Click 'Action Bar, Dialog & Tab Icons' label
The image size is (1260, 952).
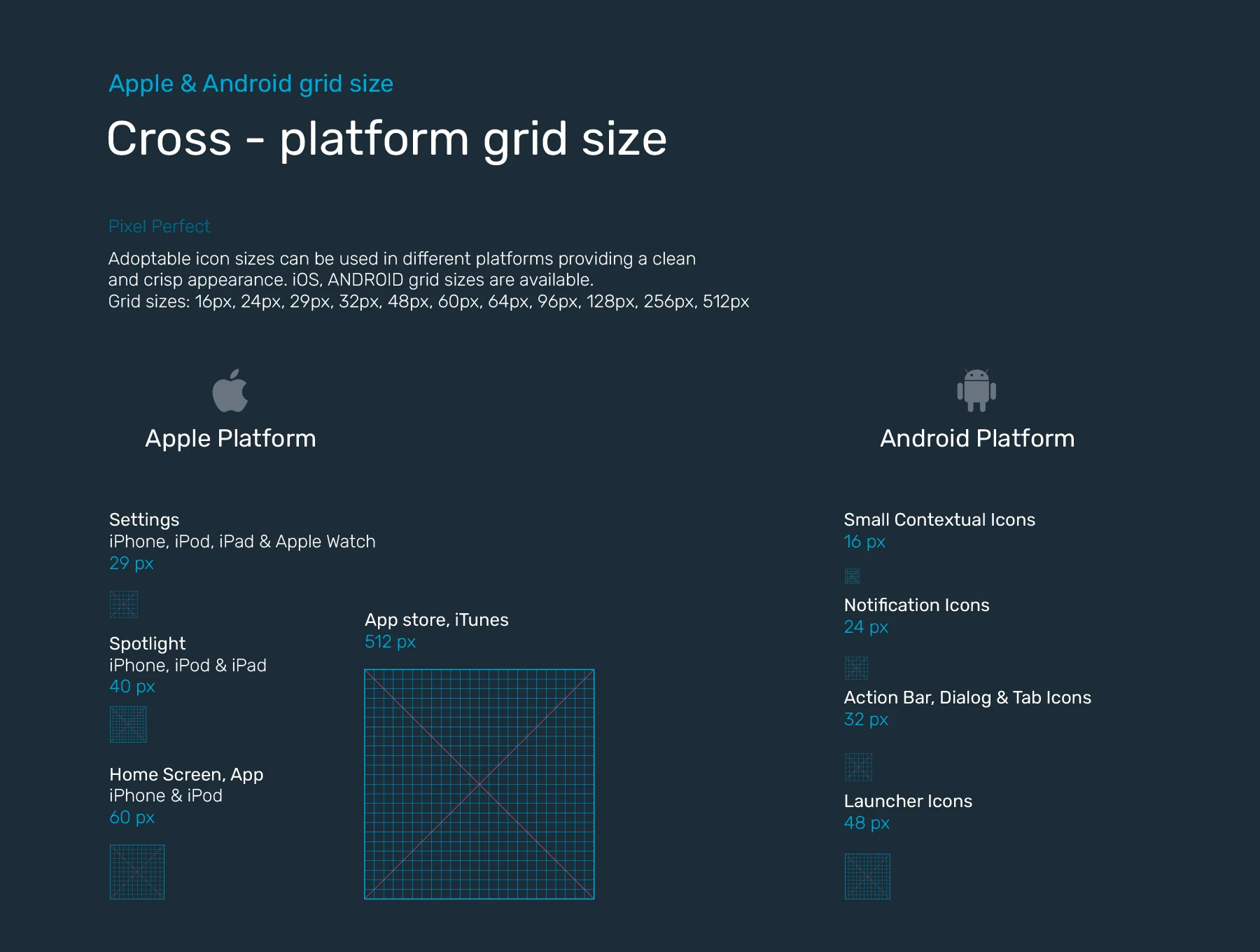(x=967, y=698)
